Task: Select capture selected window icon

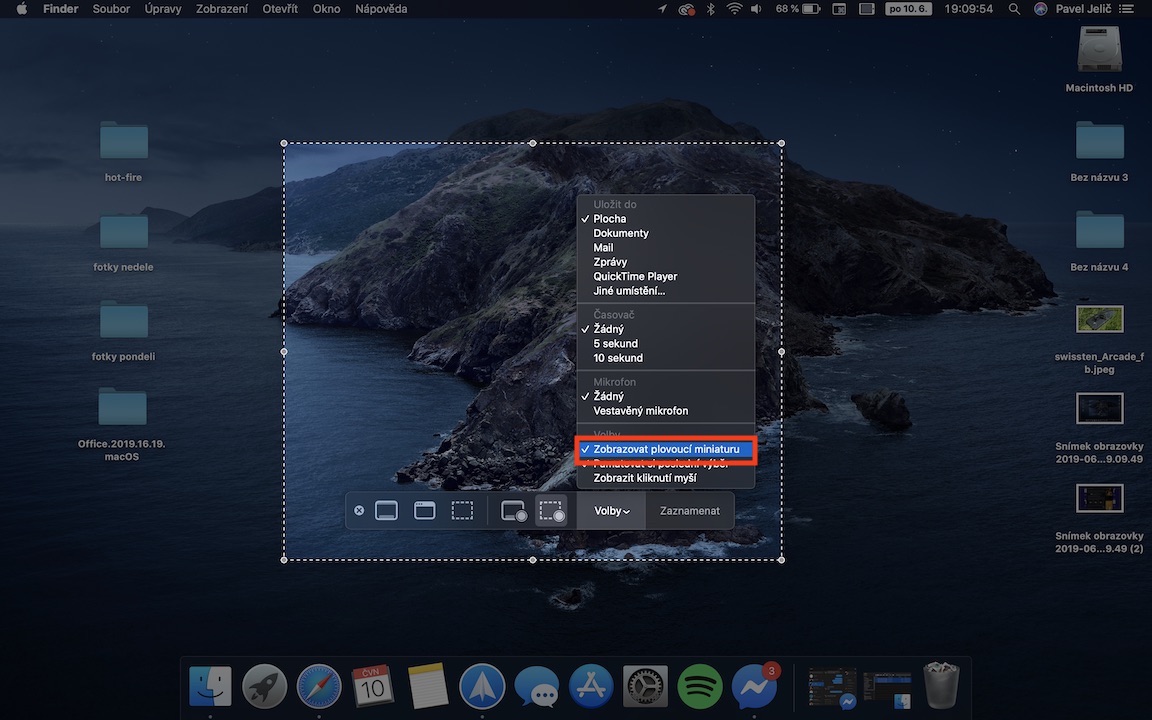Action: pyautogui.click(x=425, y=511)
